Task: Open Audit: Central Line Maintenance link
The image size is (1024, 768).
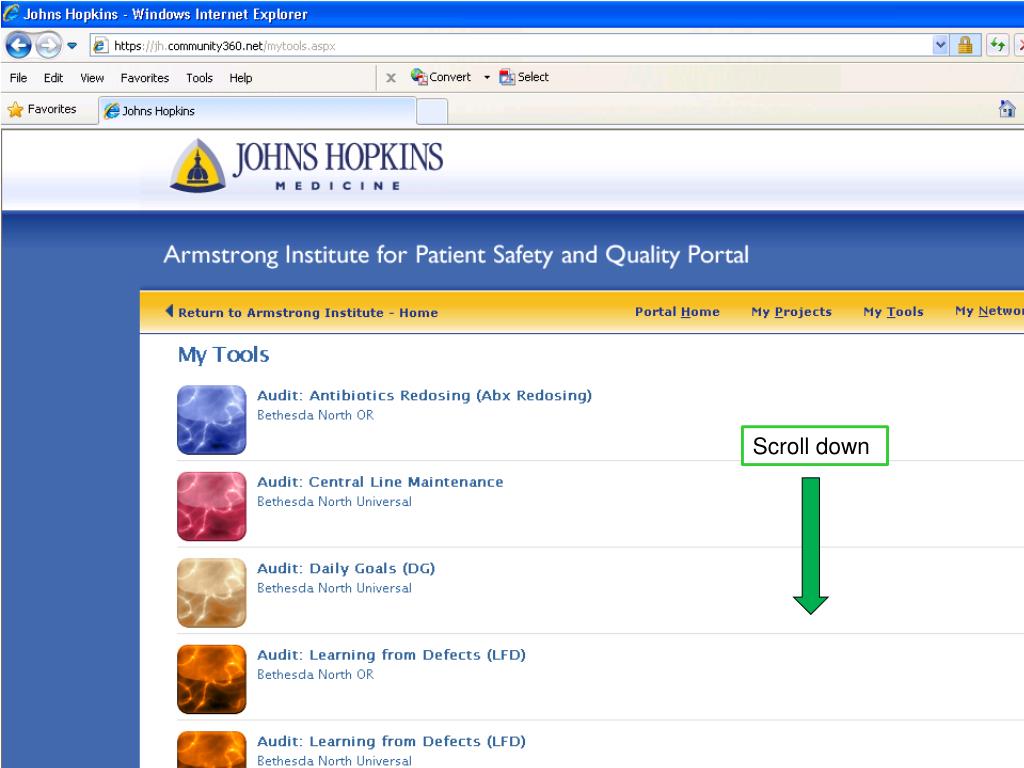Action: (x=380, y=482)
